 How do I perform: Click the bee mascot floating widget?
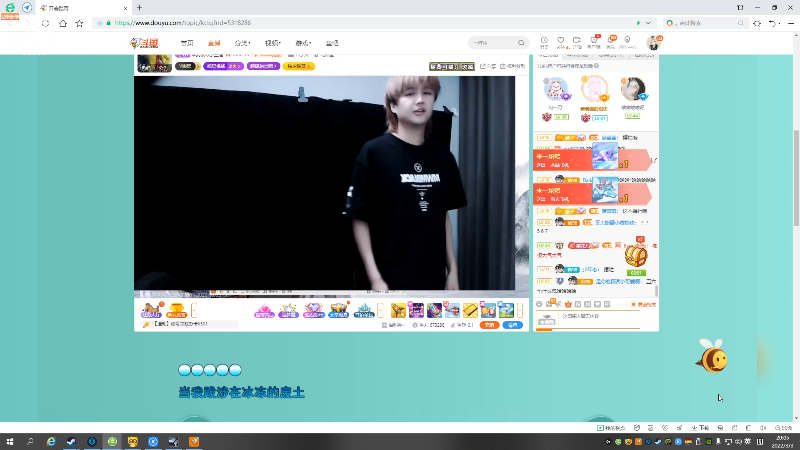click(712, 355)
